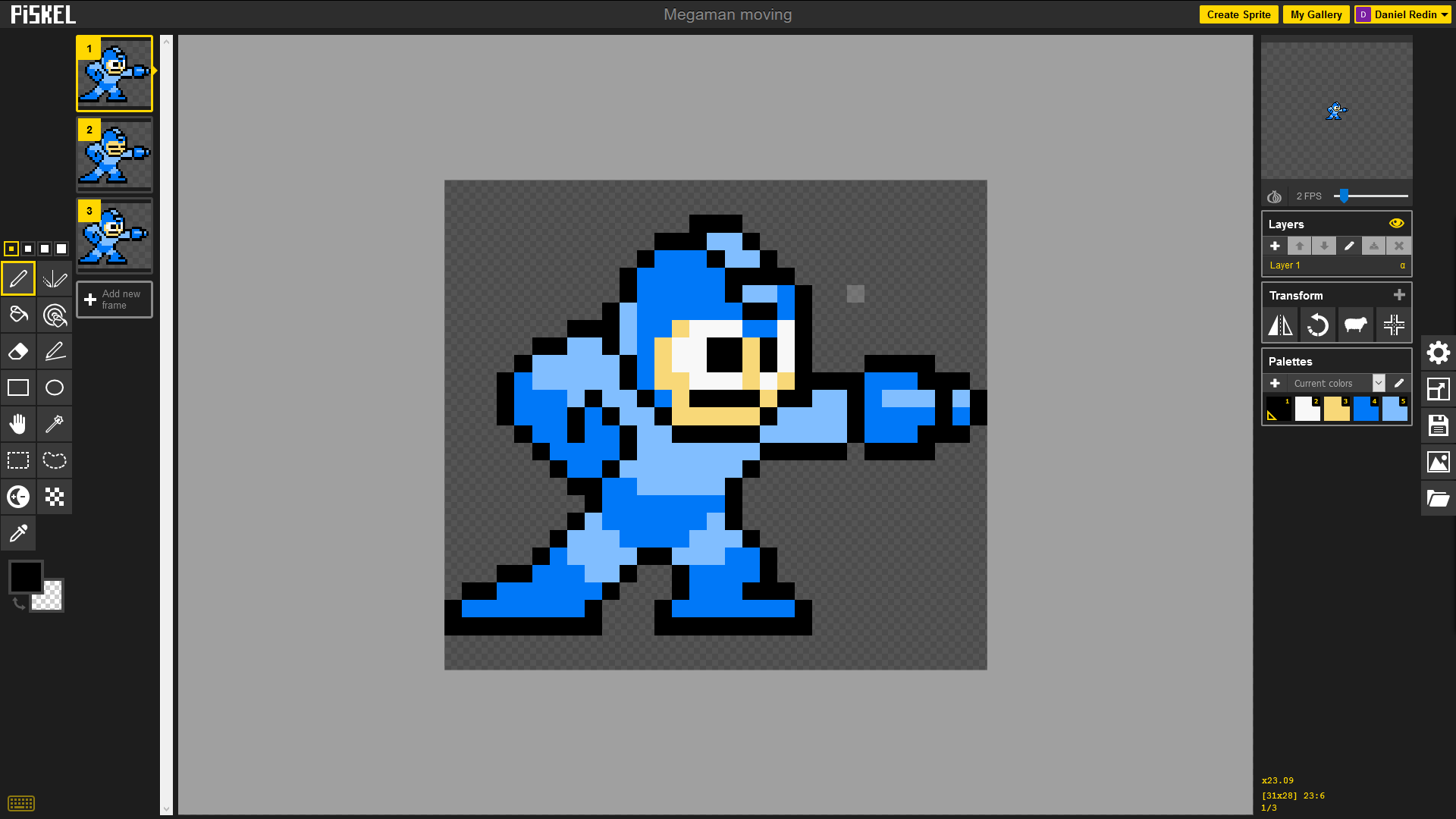Select the Circle tool

55,388
